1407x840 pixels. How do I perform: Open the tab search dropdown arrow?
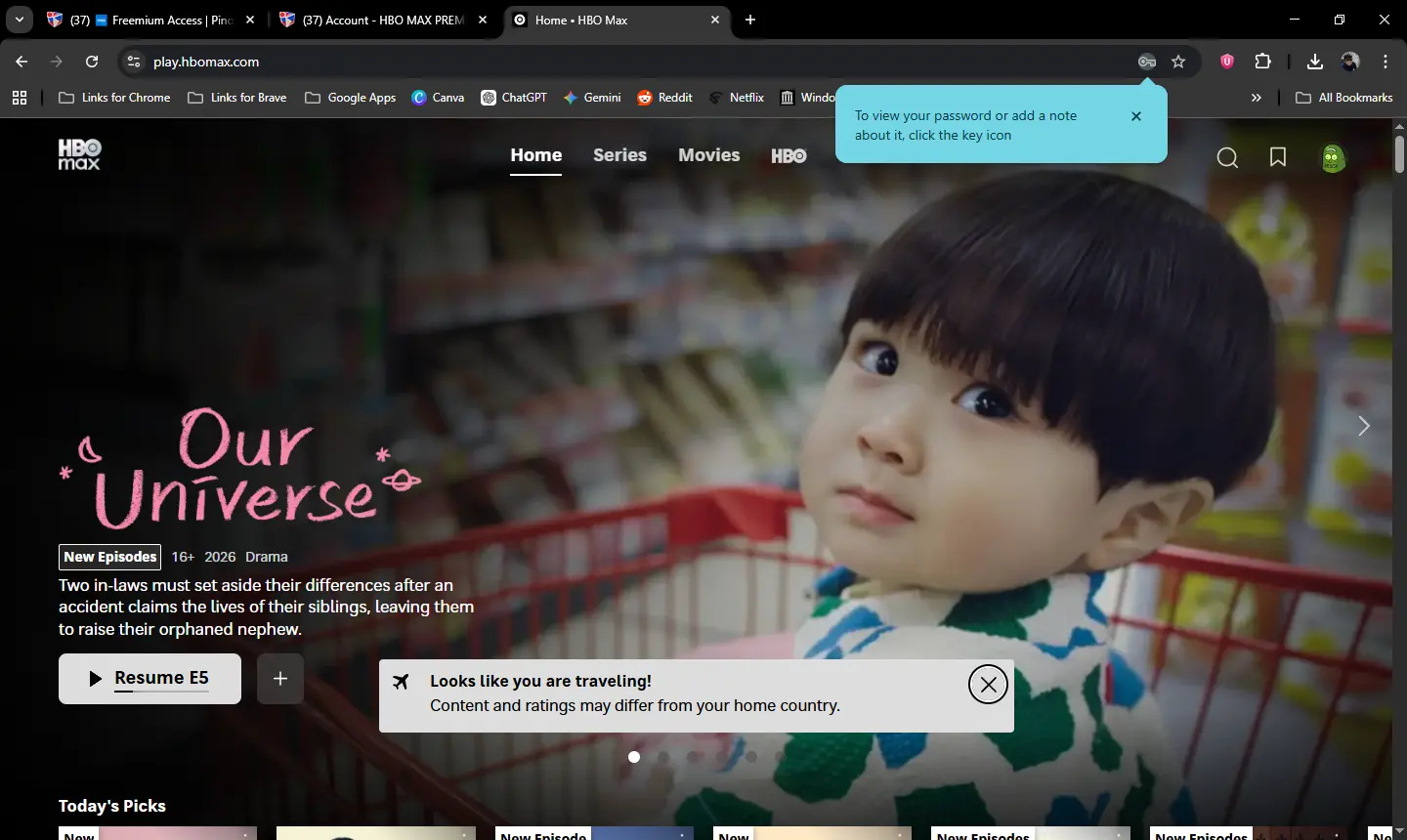(19, 20)
